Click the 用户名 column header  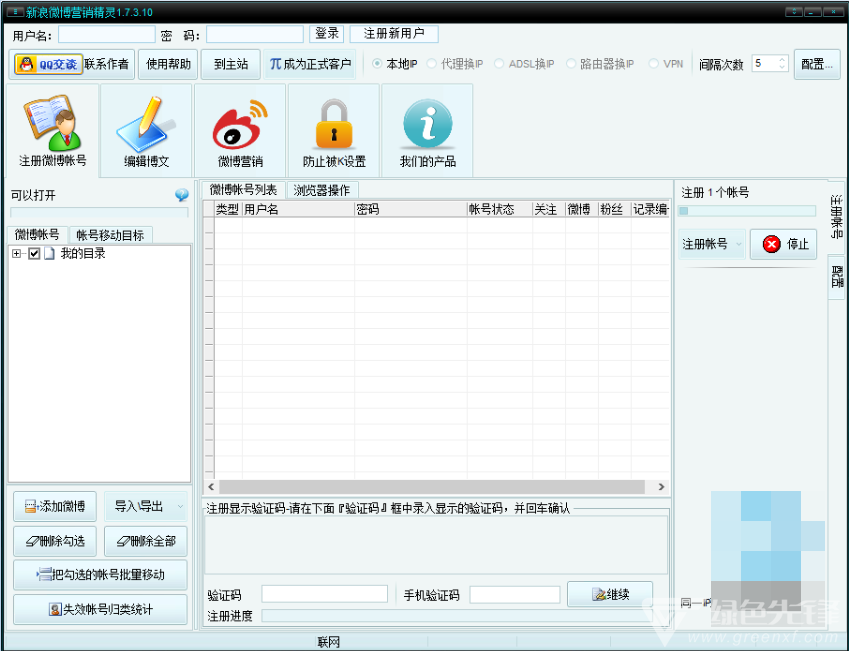point(298,210)
